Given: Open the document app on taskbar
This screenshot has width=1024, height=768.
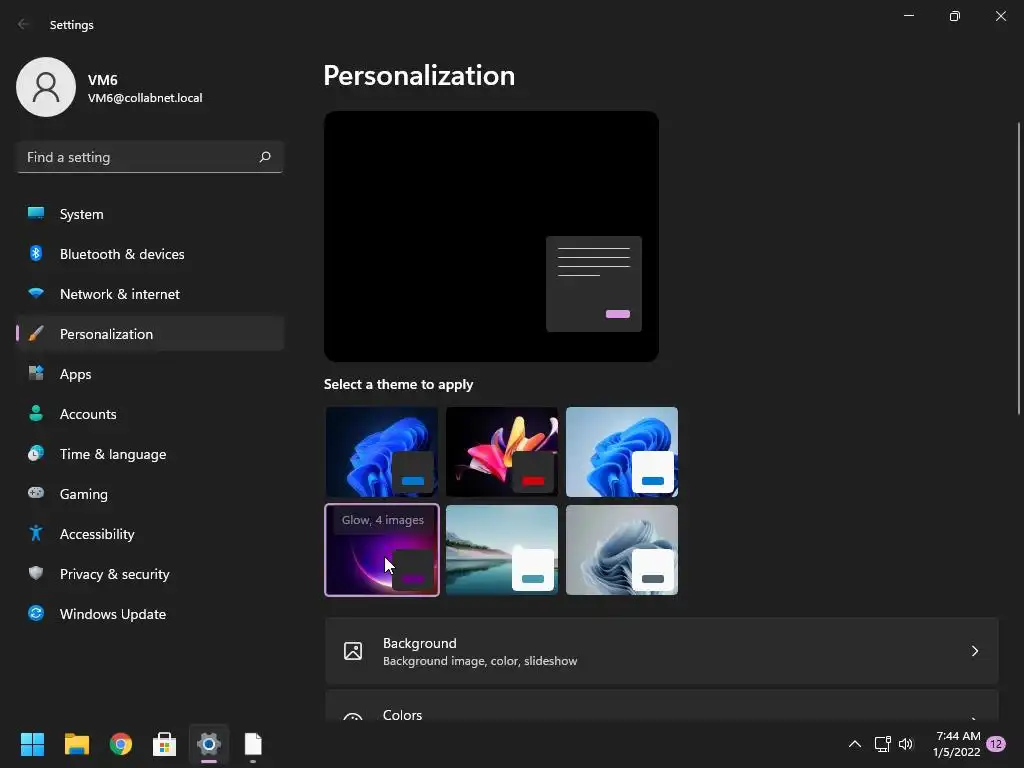Looking at the screenshot, I should 253,744.
